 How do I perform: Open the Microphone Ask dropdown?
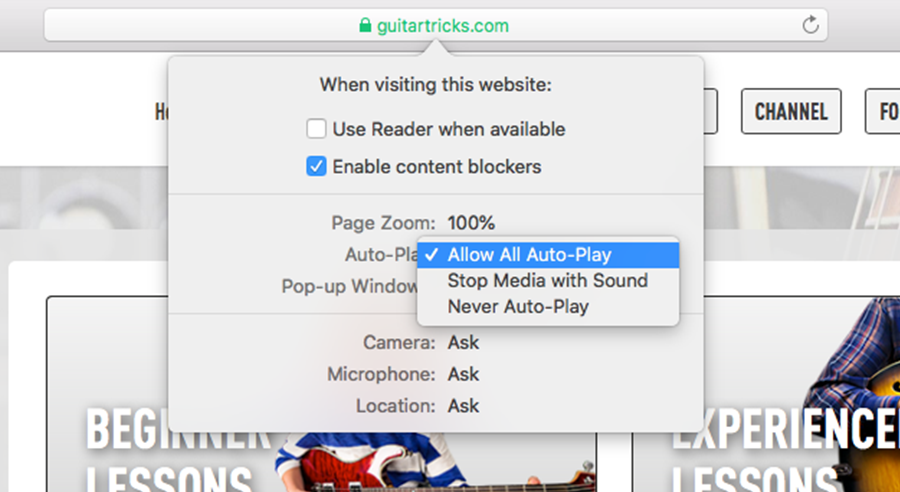click(x=463, y=374)
